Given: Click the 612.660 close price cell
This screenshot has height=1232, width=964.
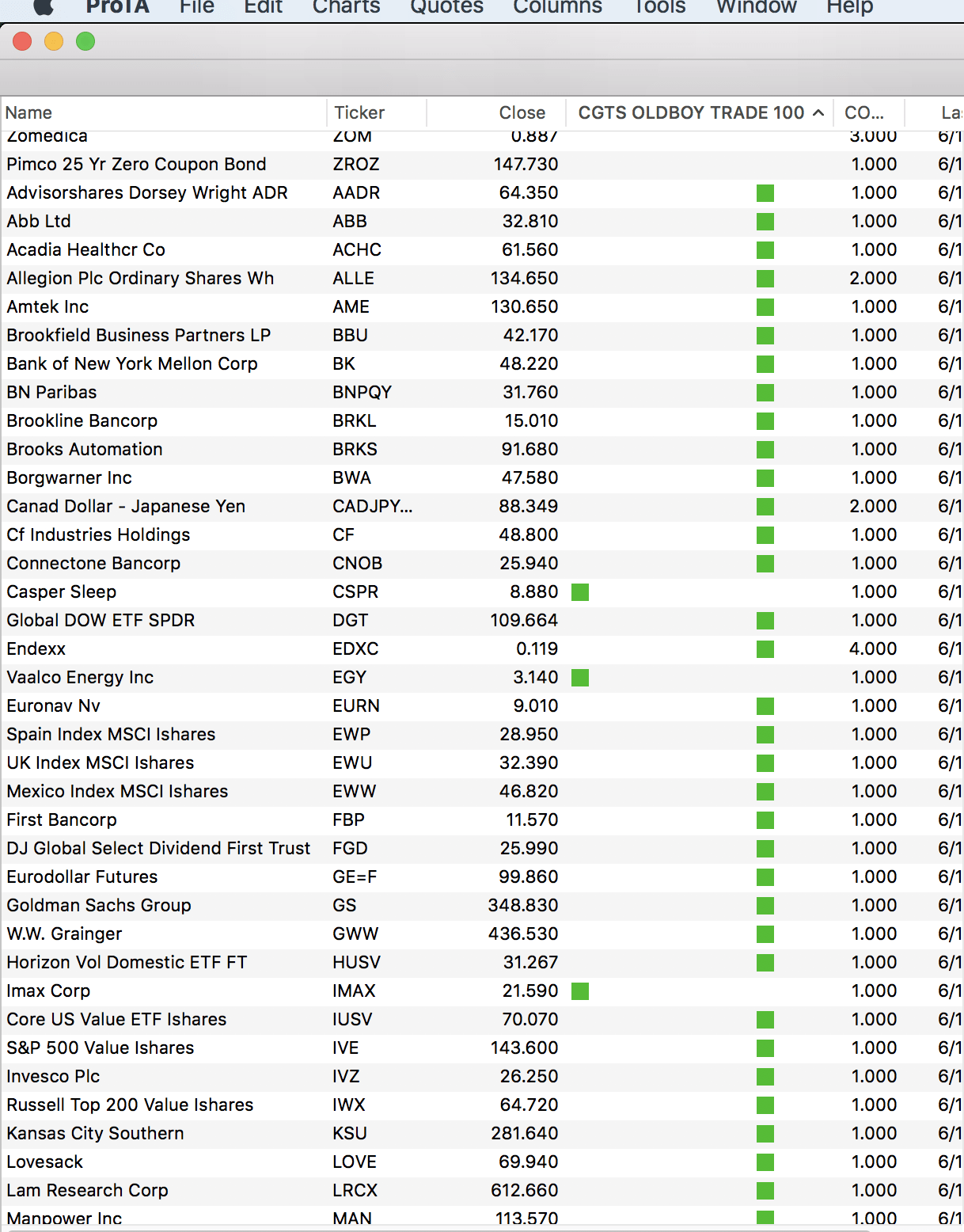Looking at the screenshot, I should (524, 1191).
